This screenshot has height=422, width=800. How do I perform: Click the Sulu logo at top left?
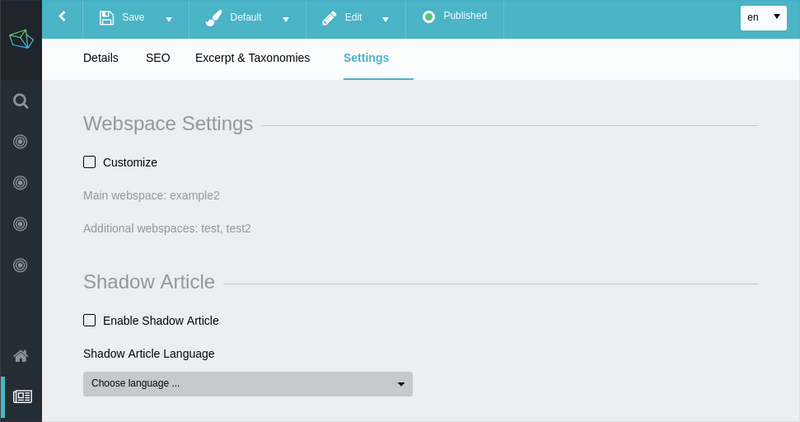click(21, 39)
